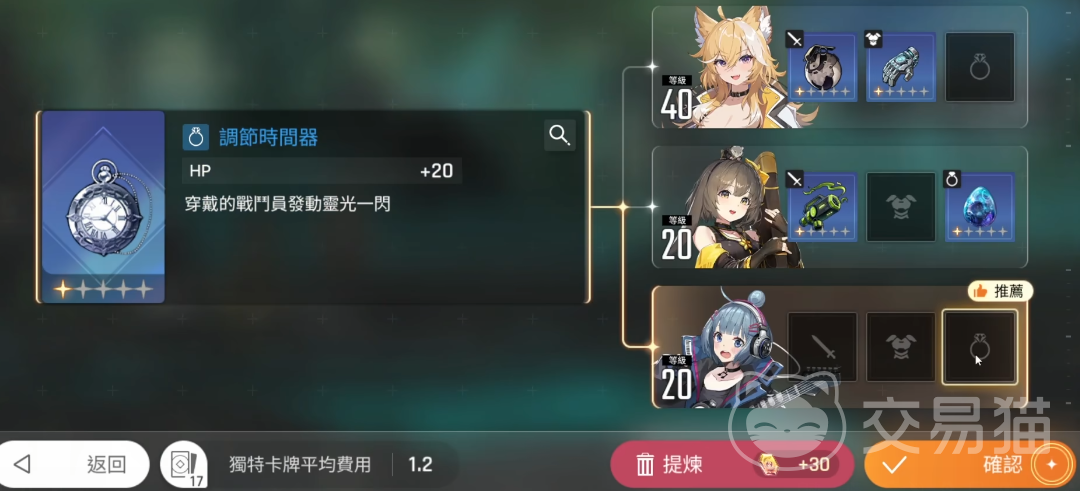The image size is (1080, 491).
Task: Click the 調節時間器 item title
Action: [x=269, y=137]
